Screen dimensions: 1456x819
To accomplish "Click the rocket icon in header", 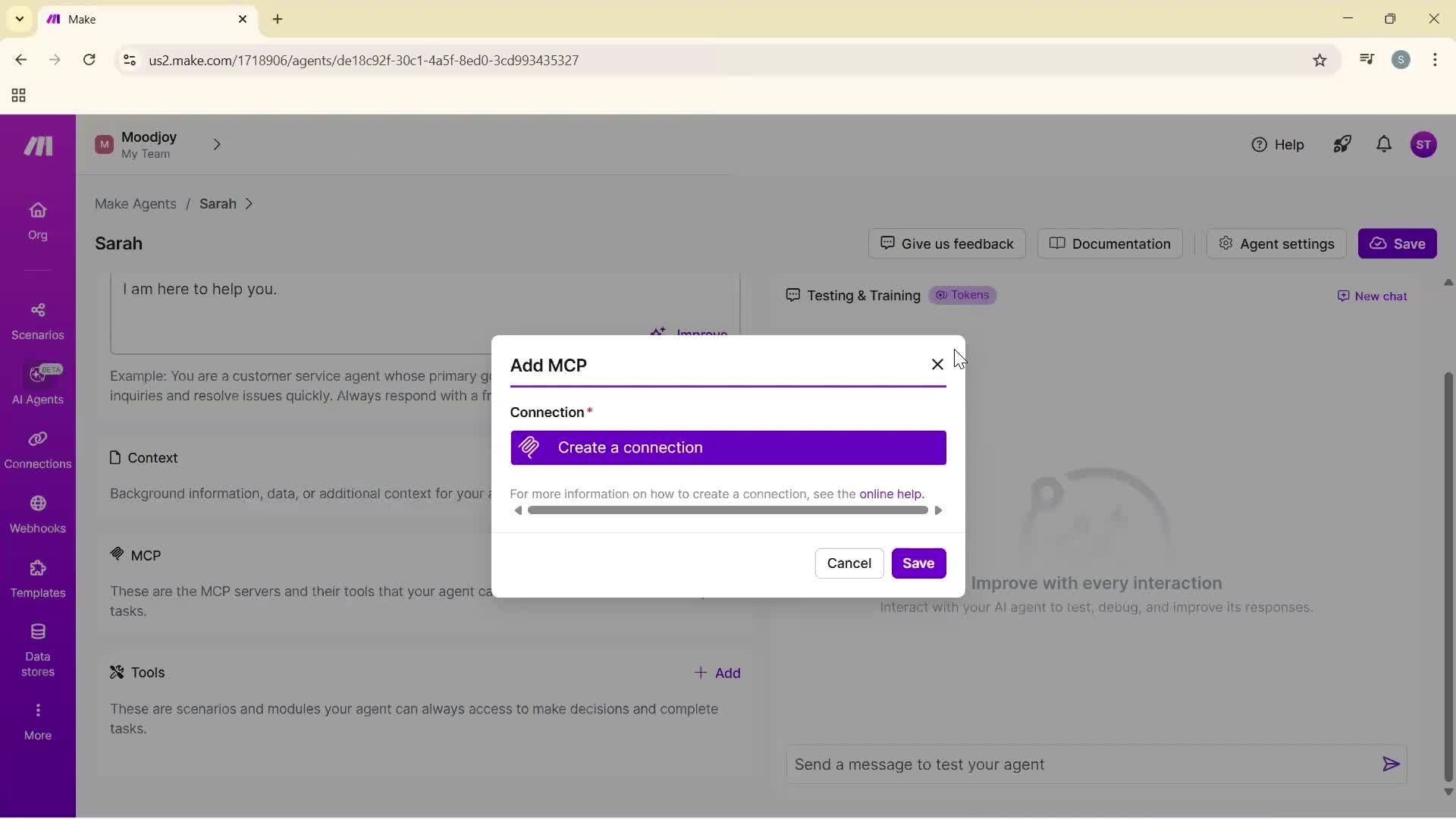I will click(1342, 145).
